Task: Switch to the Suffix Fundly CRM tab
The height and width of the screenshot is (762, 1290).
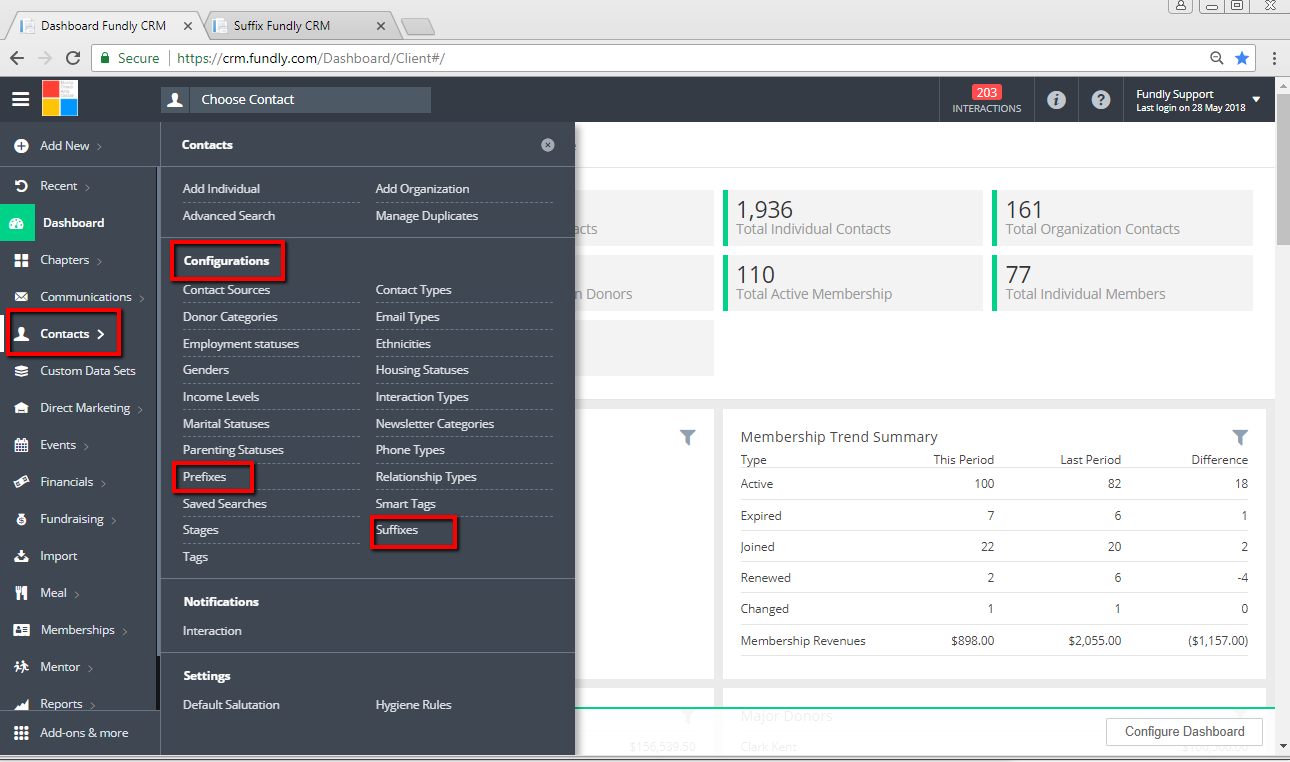Action: tap(296, 25)
